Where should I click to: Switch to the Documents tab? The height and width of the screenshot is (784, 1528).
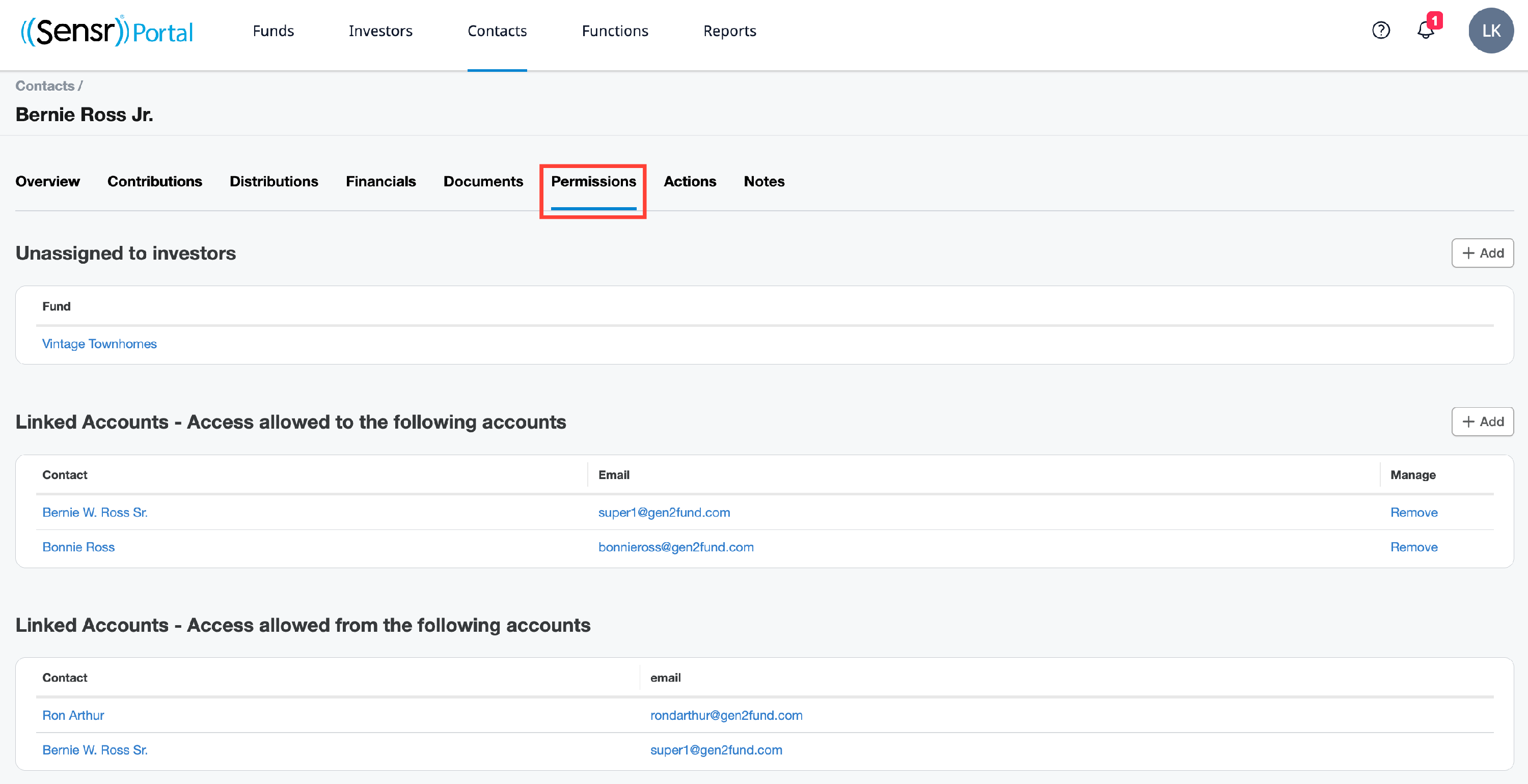click(483, 181)
